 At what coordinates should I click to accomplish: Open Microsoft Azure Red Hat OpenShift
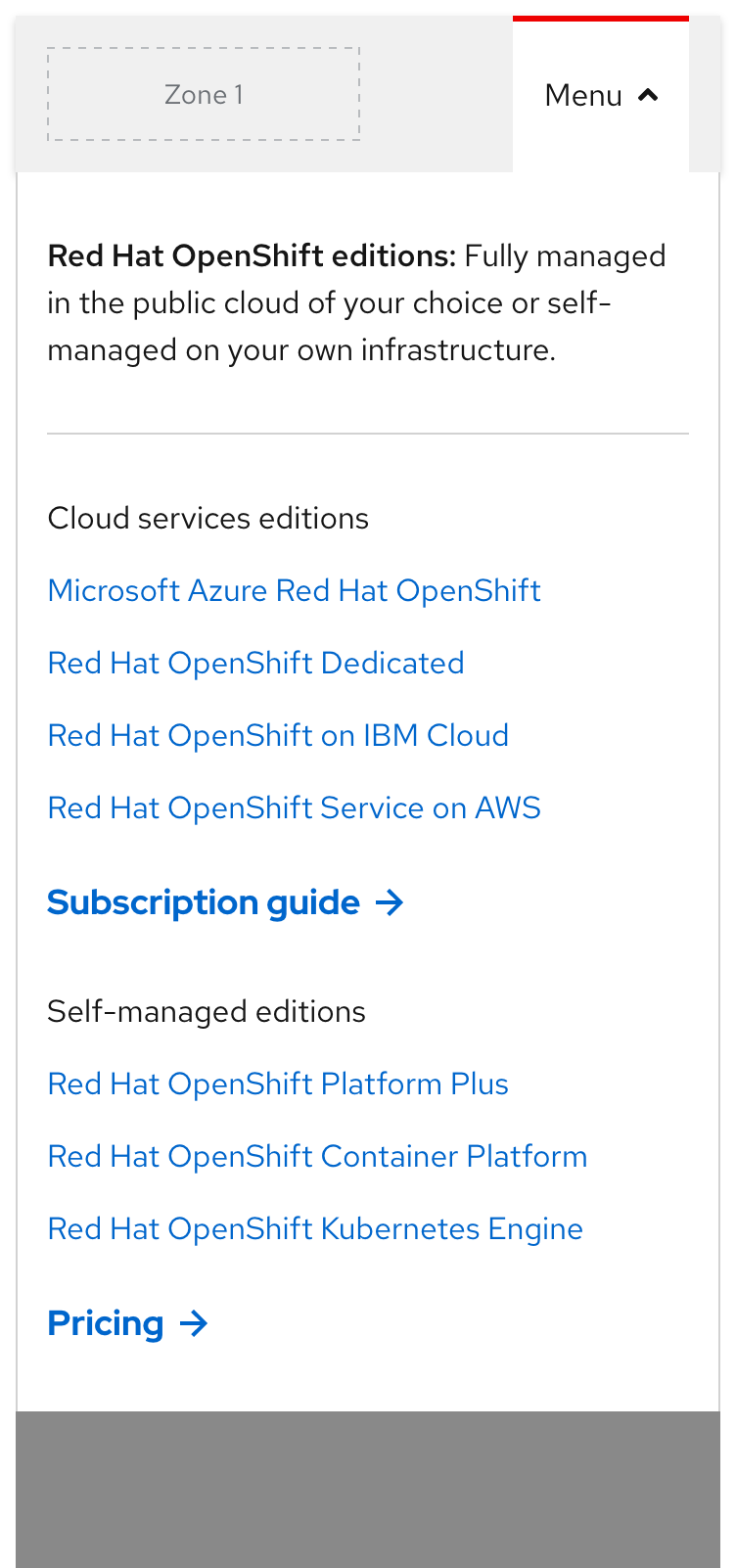[x=294, y=590]
